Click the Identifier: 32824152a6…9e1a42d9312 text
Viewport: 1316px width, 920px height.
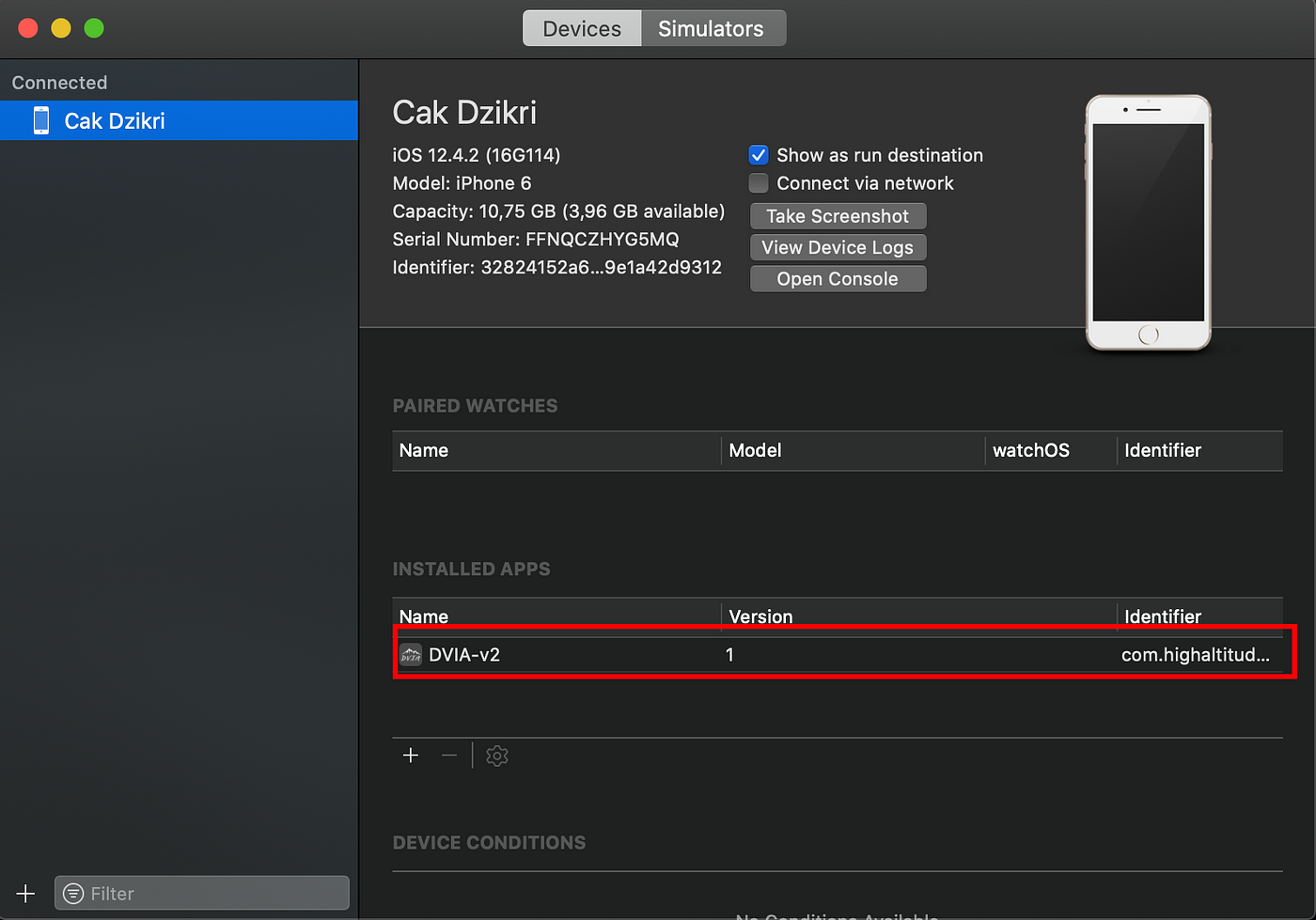(x=557, y=268)
